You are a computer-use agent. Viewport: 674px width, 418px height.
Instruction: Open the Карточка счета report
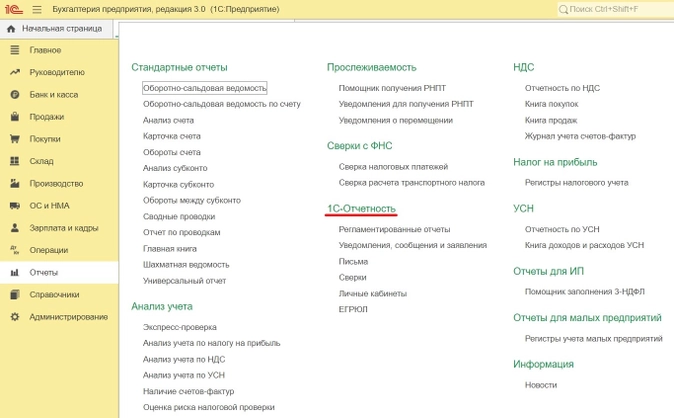(172, 136)
